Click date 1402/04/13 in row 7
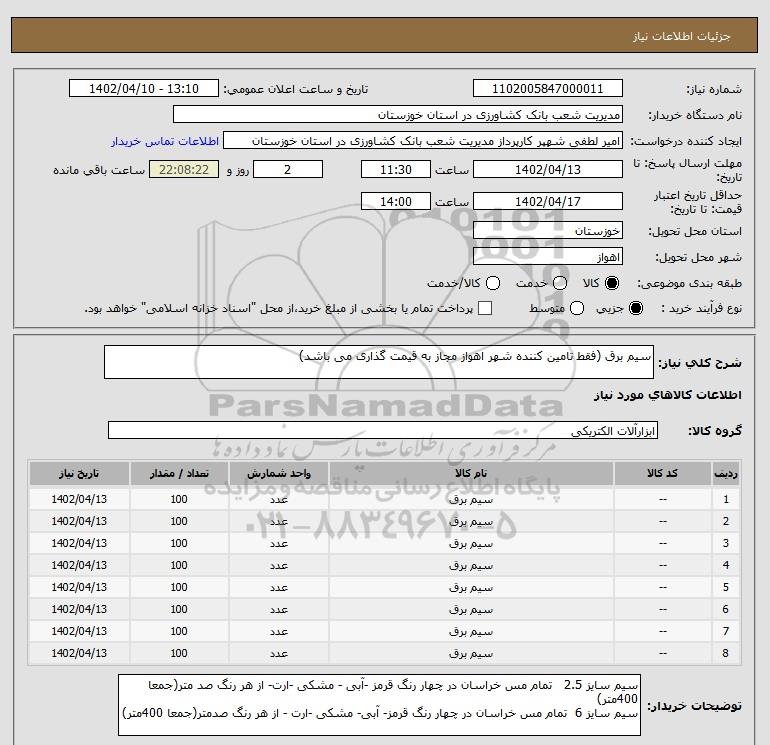Viewport: 770px width, 745px height. [x=79, y=632]
